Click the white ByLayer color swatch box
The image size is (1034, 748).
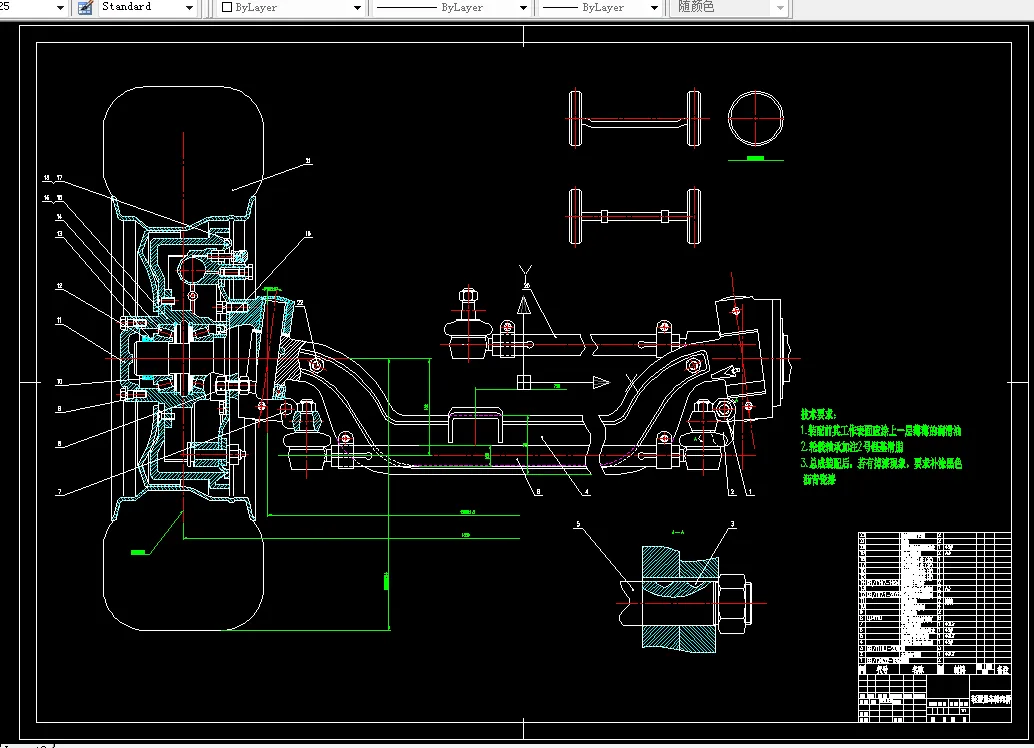227,7
